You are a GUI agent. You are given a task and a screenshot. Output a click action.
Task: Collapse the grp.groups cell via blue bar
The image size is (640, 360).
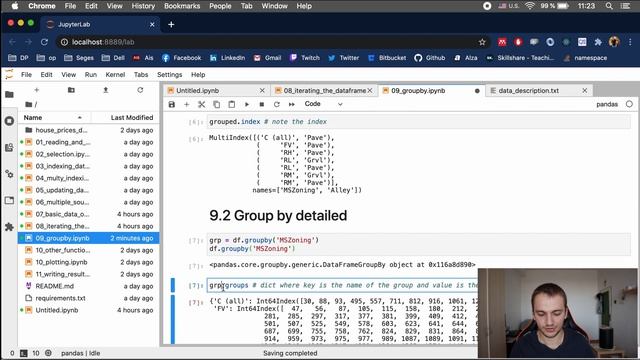[x=173, y=285]
